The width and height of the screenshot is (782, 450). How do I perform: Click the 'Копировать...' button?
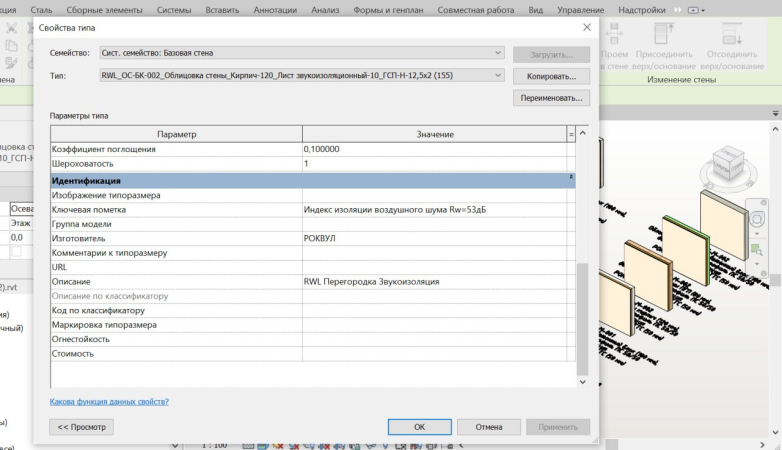tap(551, 76)
